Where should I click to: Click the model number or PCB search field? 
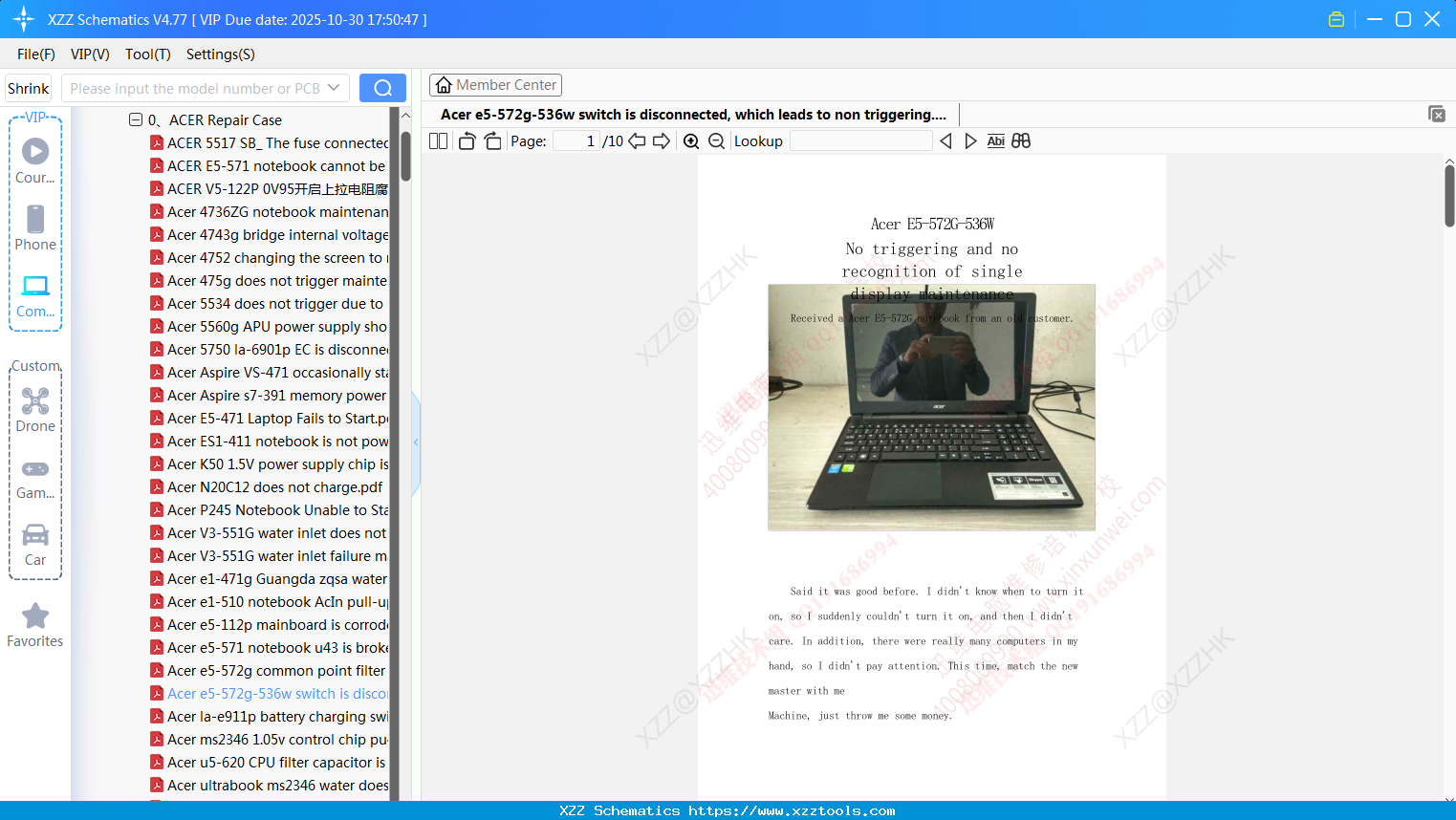[x=194, y=88]
